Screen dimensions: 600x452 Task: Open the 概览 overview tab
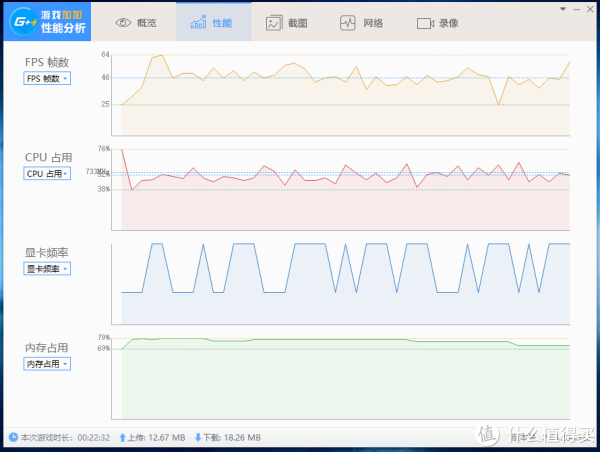click(136, 23)
